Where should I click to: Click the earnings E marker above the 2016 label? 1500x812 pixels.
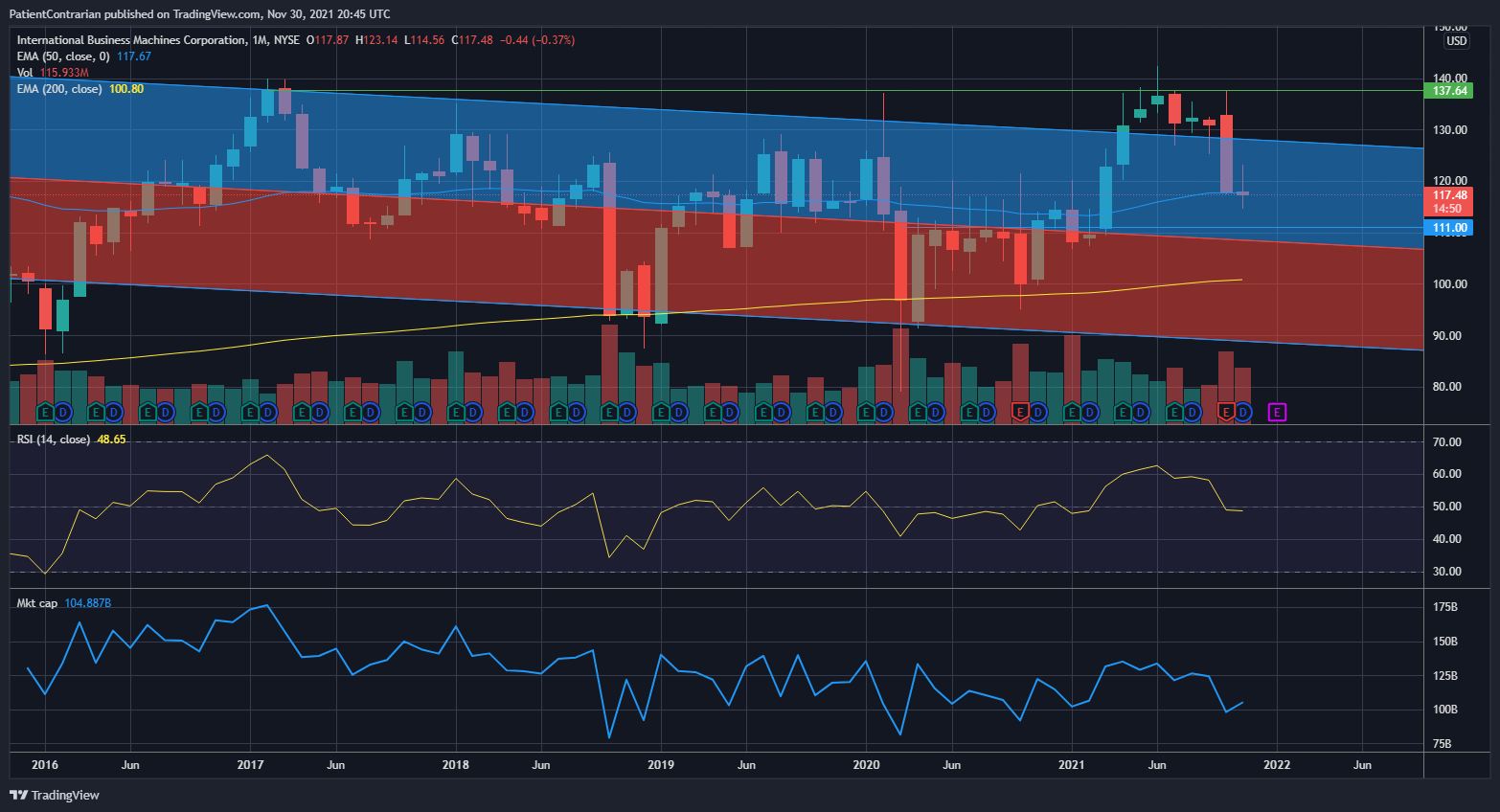[45, 413]
